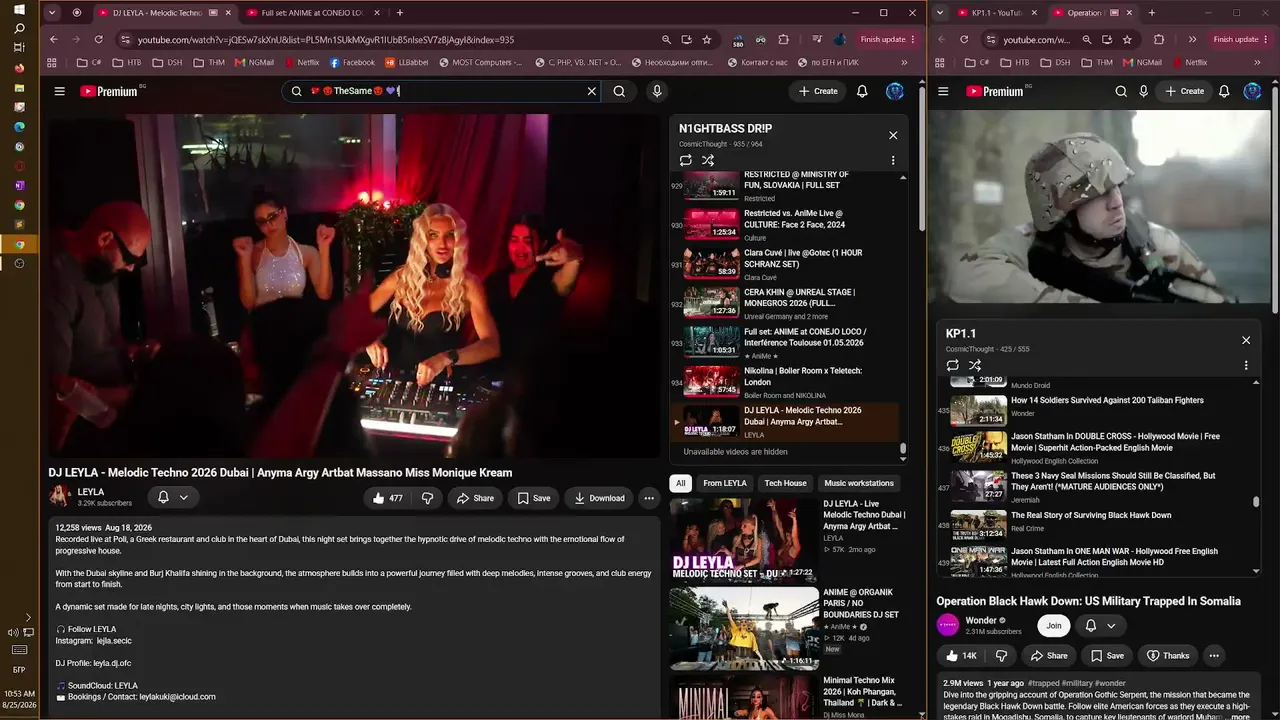Close the KP1.1 playlist panel
The height and width of the screenshot is (720, 1280).
(x=1246, y=340)
